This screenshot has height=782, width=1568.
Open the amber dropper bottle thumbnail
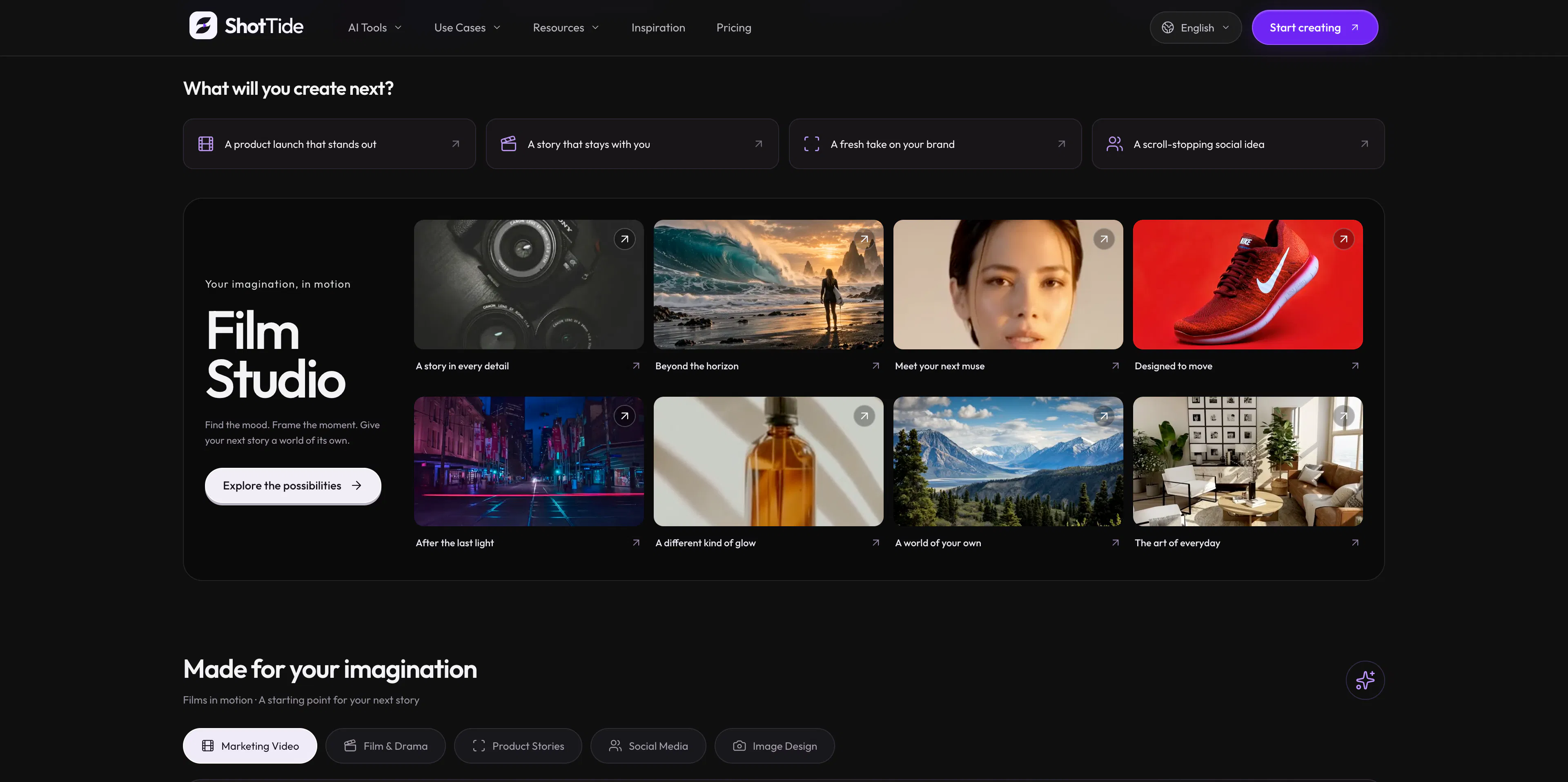pyautogui.click(x=768, y=461)
